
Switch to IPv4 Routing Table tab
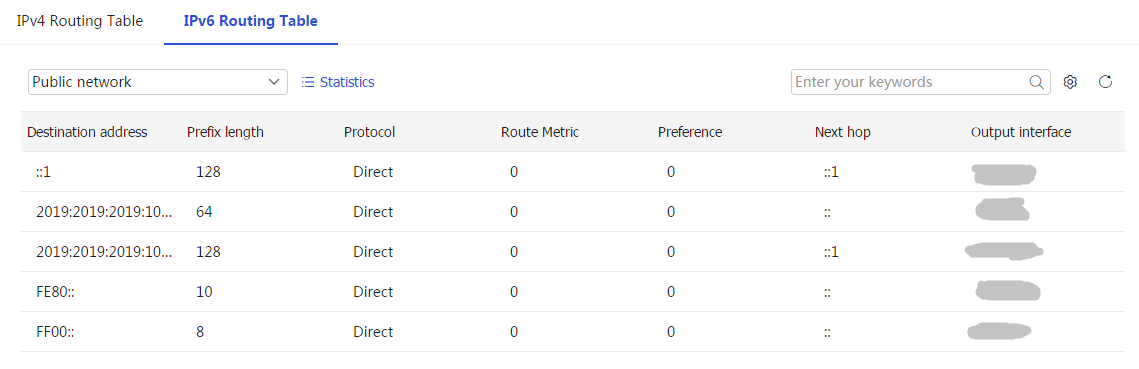coord(80,21)
